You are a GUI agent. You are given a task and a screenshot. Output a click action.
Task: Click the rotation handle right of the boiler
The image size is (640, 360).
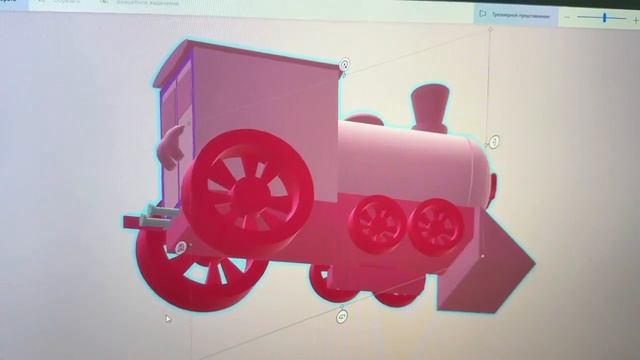494,142
